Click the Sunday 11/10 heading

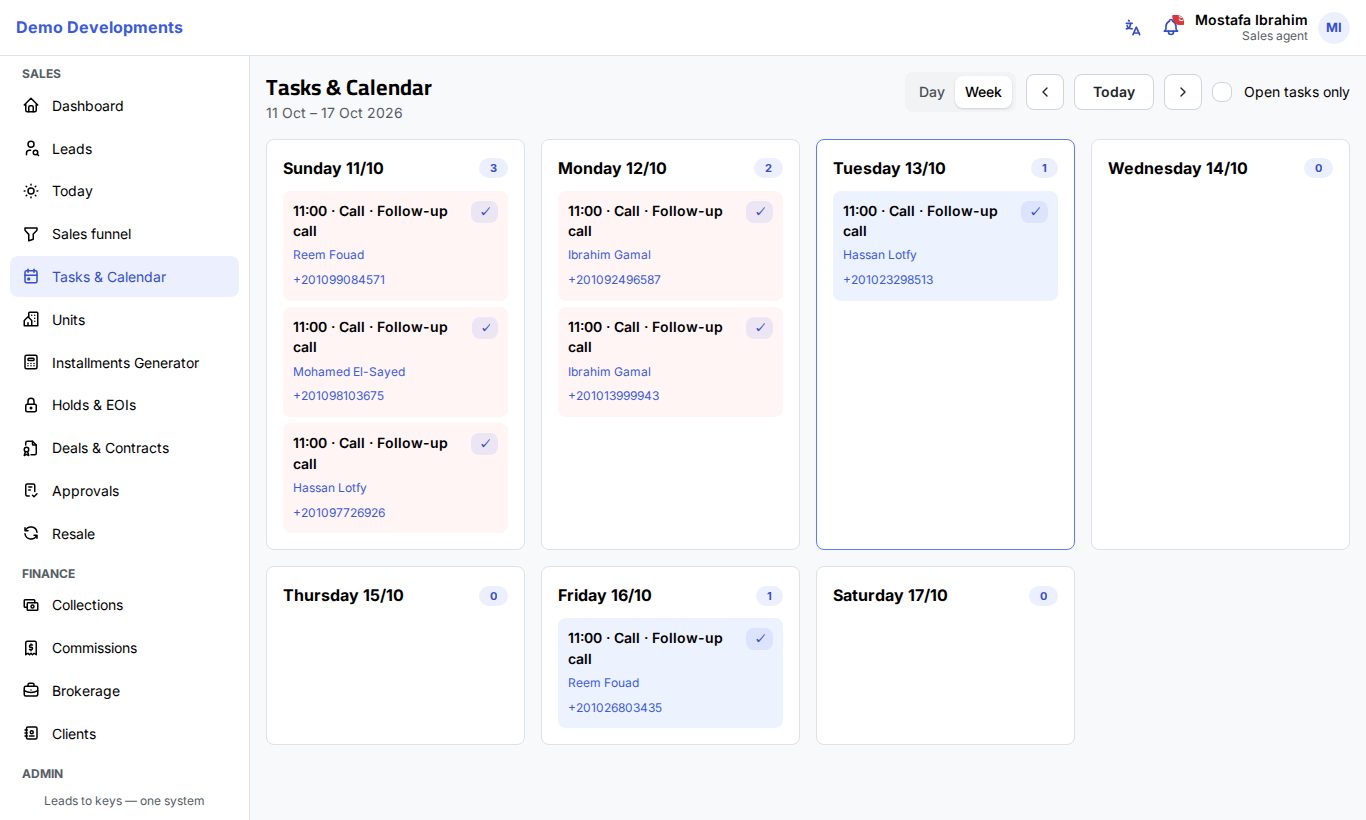(333, 168)
